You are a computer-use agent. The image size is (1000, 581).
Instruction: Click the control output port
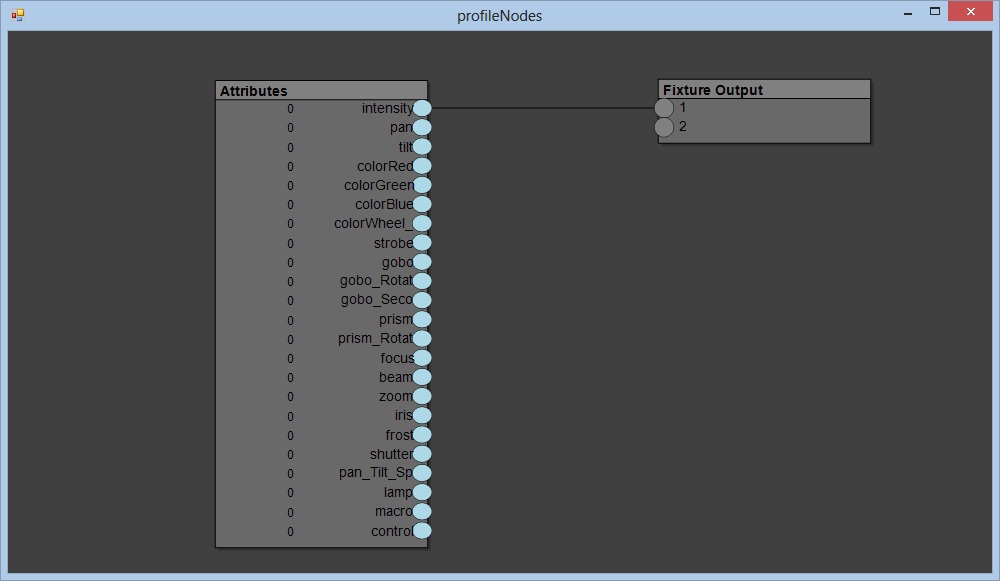(422, 531)
